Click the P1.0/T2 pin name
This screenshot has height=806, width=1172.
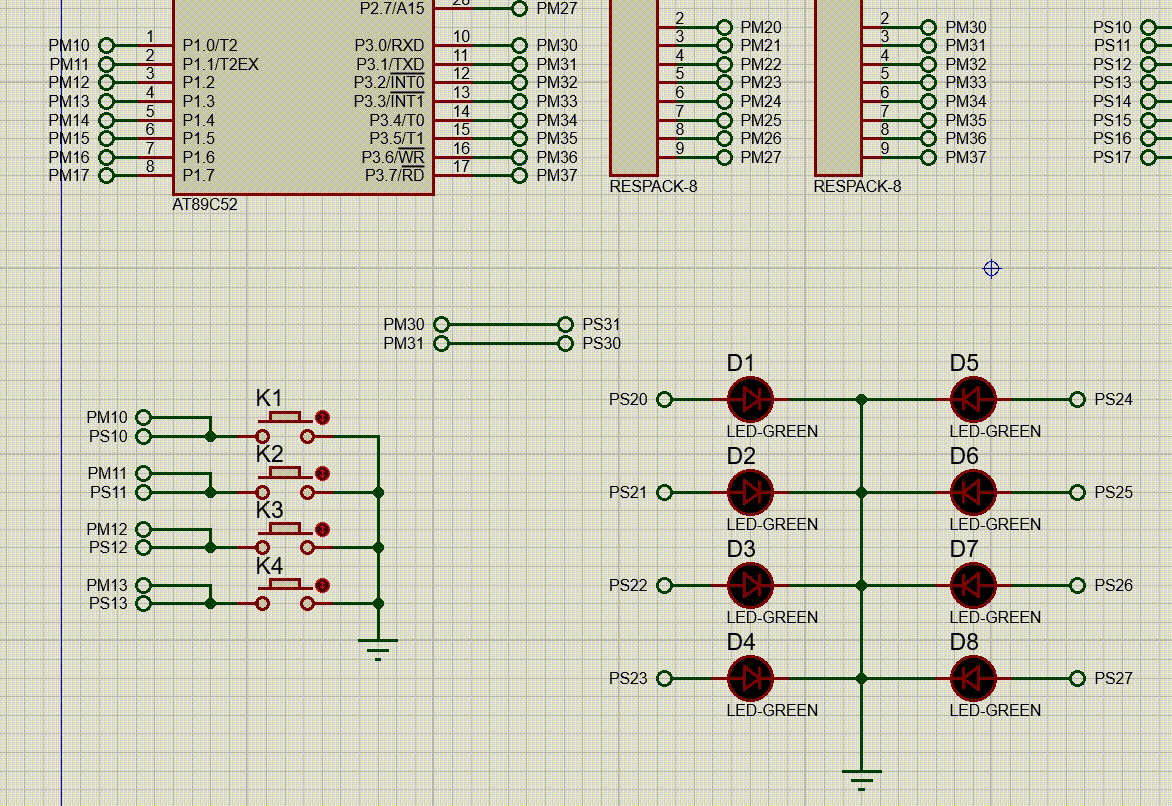(x=210, y=46)
